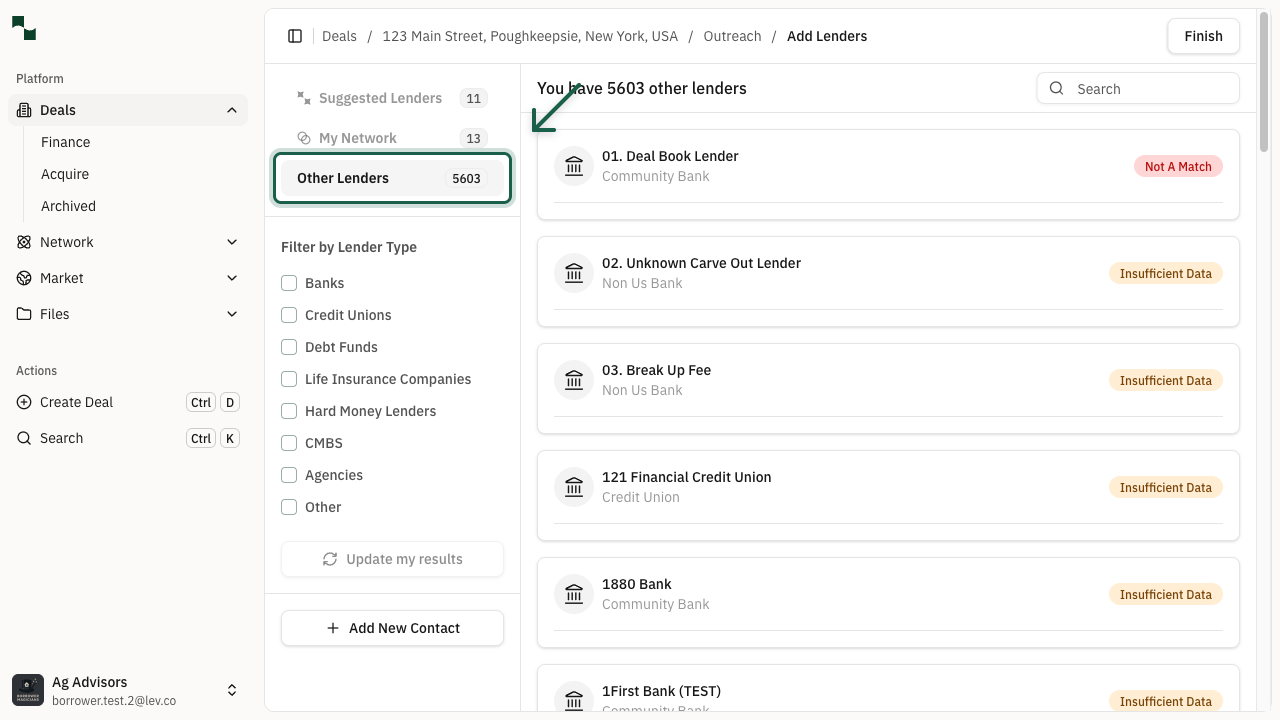Expand the Market section
1280x720 pixels.
[232, 278]
